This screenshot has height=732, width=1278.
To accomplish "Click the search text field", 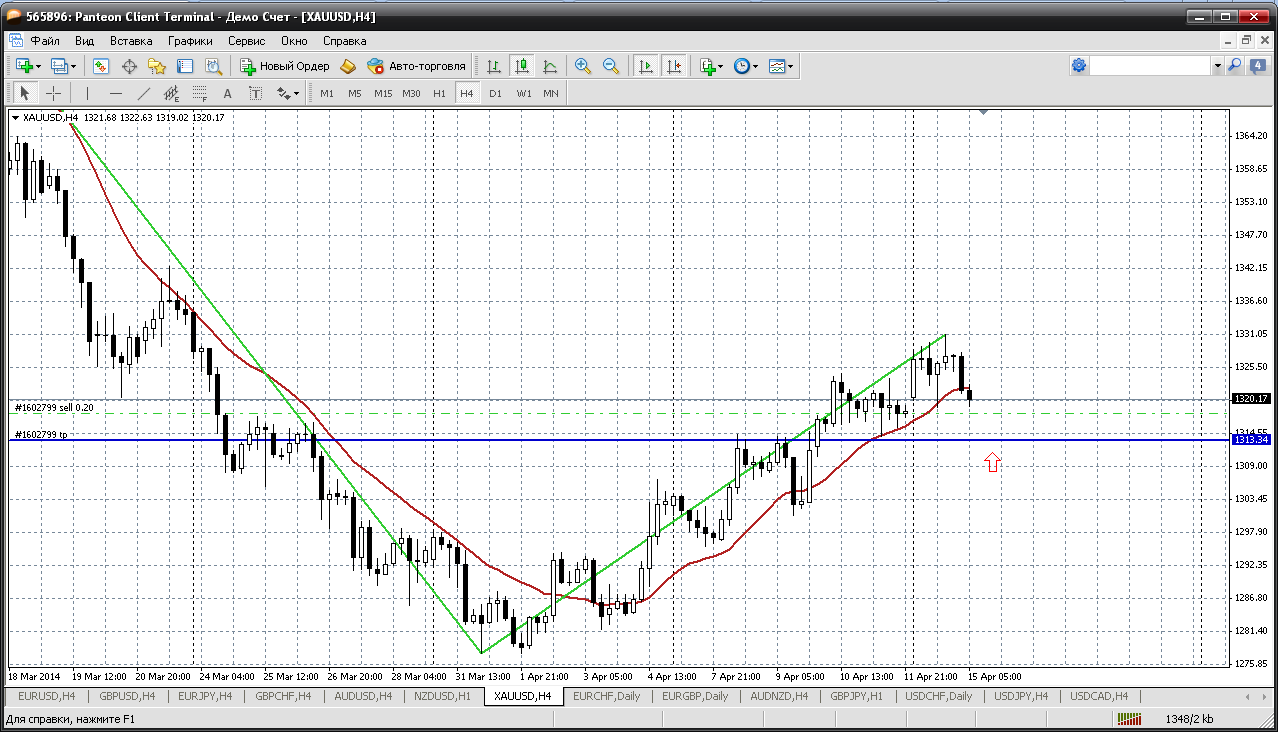I will [1150, 66].
